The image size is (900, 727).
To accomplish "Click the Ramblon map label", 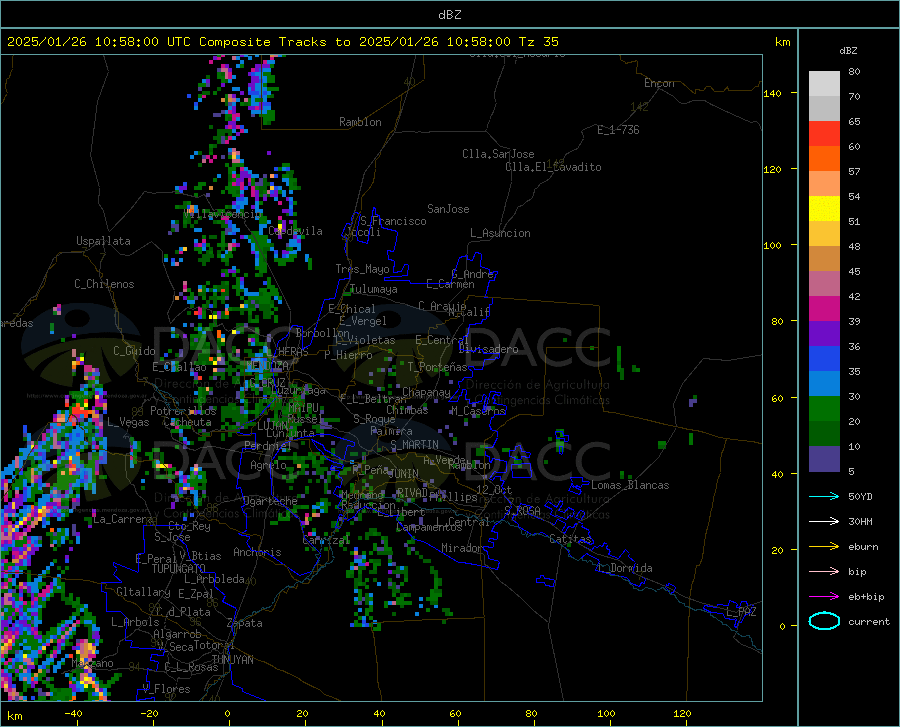I will 360,122.
